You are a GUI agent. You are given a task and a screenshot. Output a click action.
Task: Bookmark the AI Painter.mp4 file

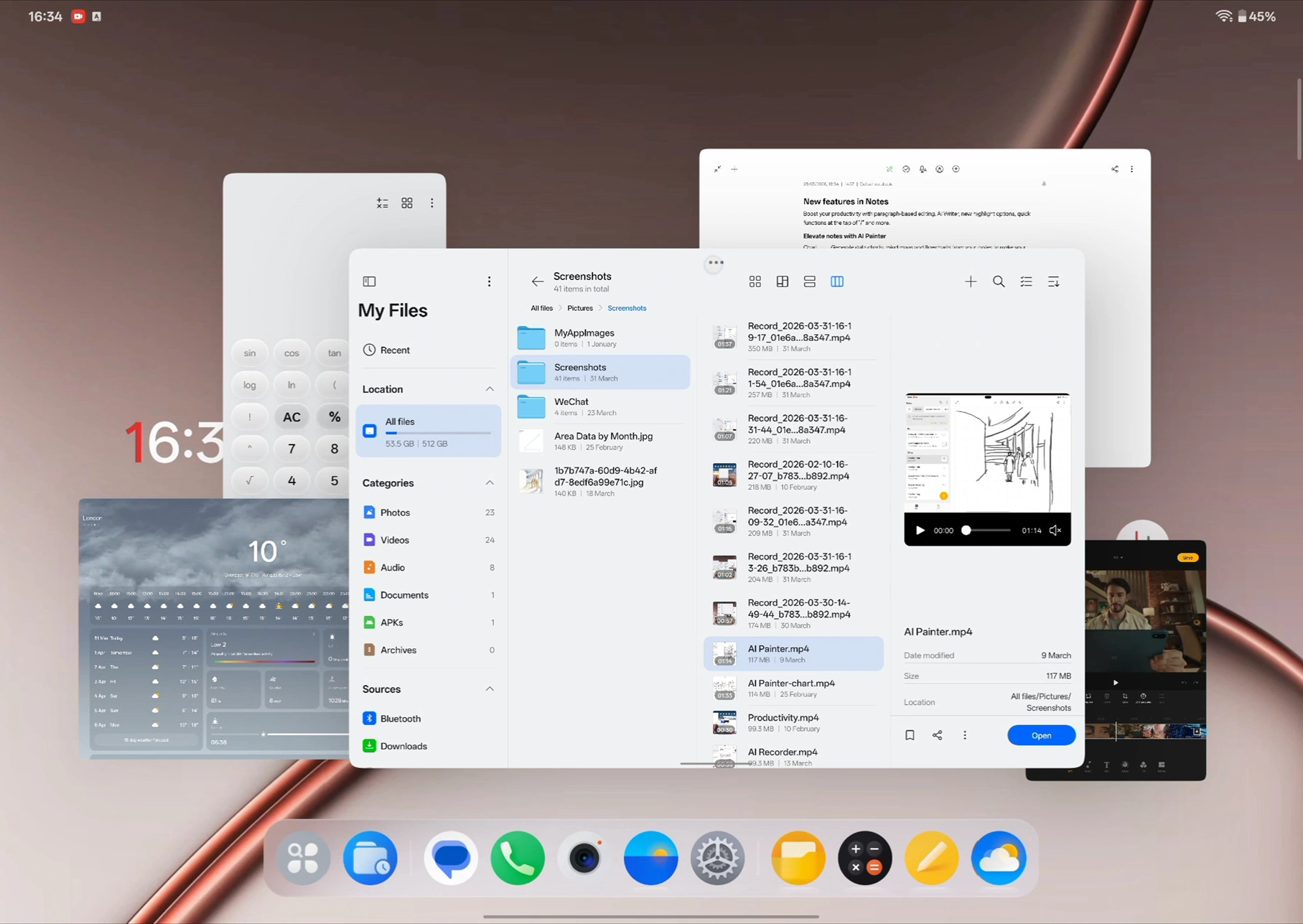click(910, 735)
